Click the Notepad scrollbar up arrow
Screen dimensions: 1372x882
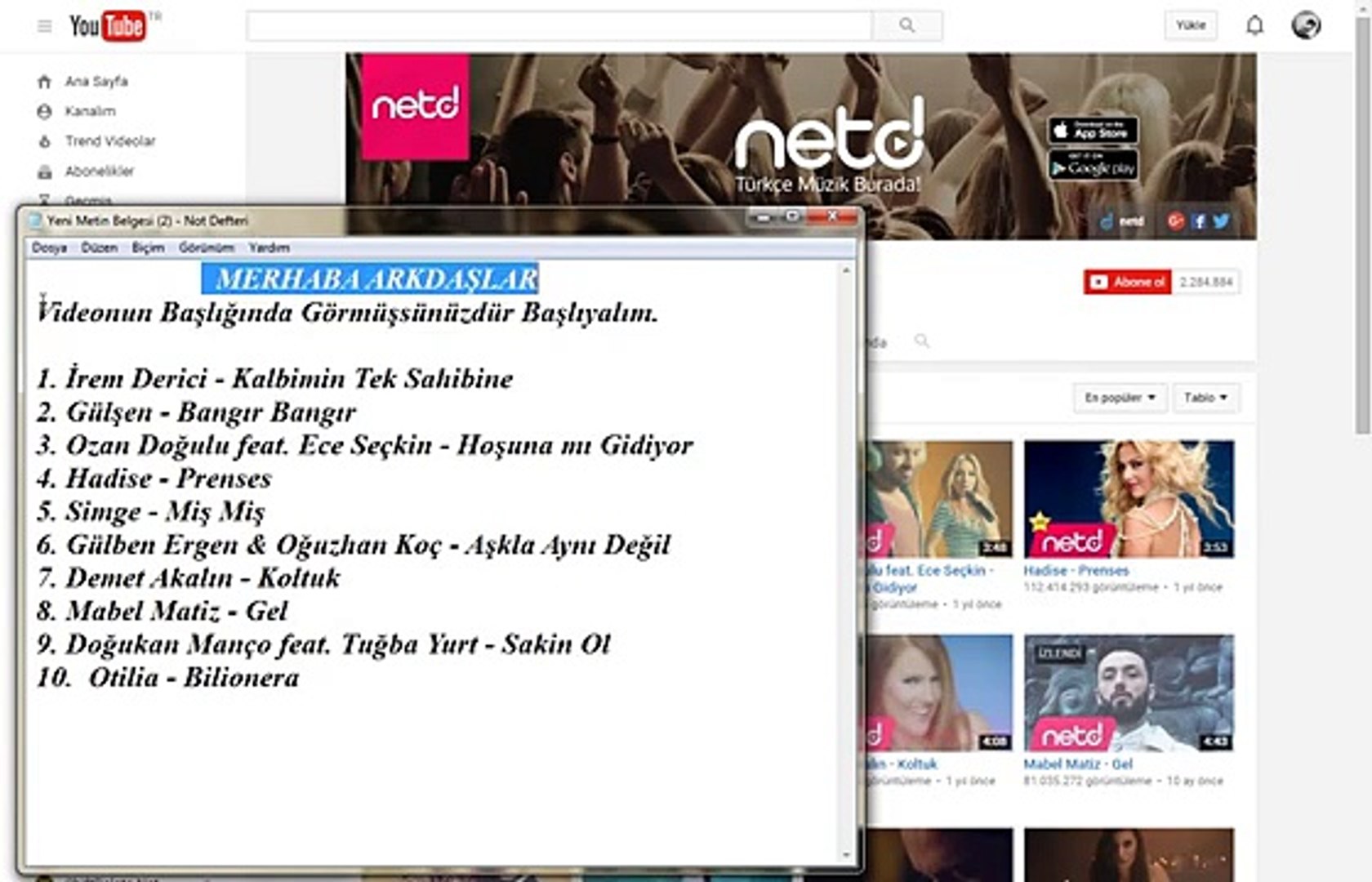(846, 270)
